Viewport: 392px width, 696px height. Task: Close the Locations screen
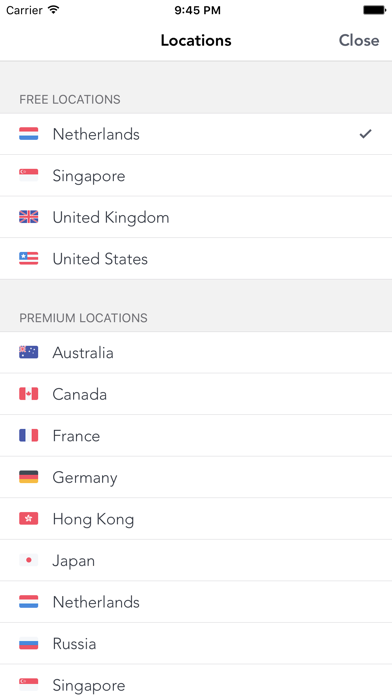click(359, 40)
